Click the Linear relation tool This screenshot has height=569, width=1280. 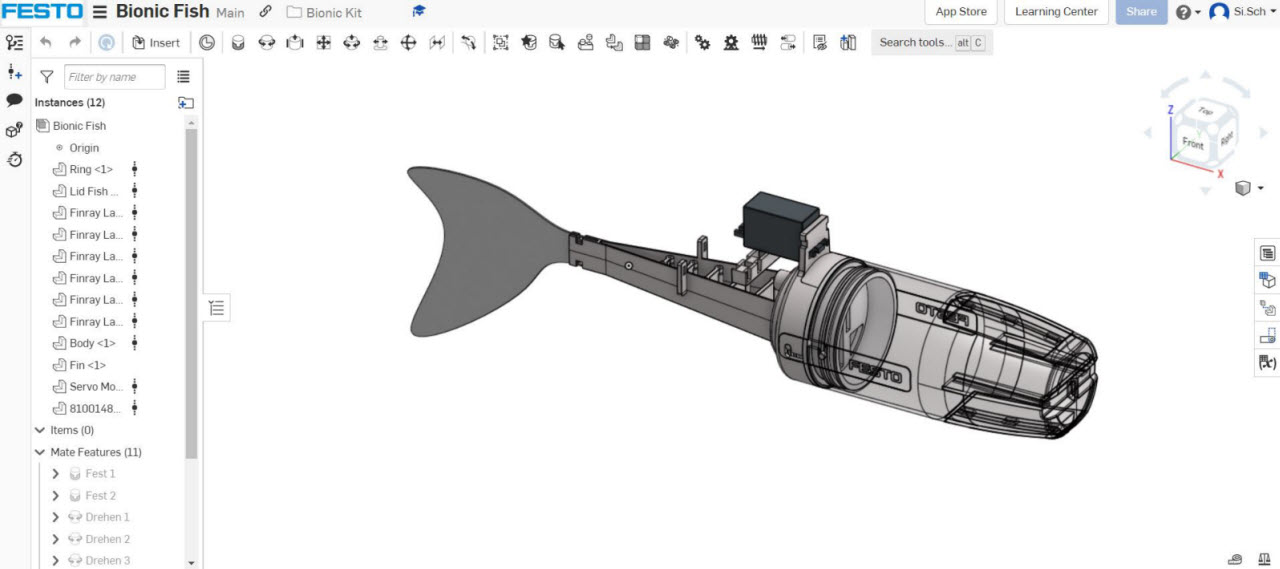pos(788,43)
